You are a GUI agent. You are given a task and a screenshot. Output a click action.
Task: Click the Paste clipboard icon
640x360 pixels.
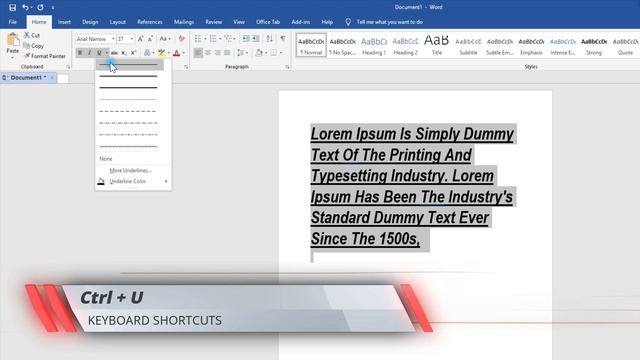point(12,40)
